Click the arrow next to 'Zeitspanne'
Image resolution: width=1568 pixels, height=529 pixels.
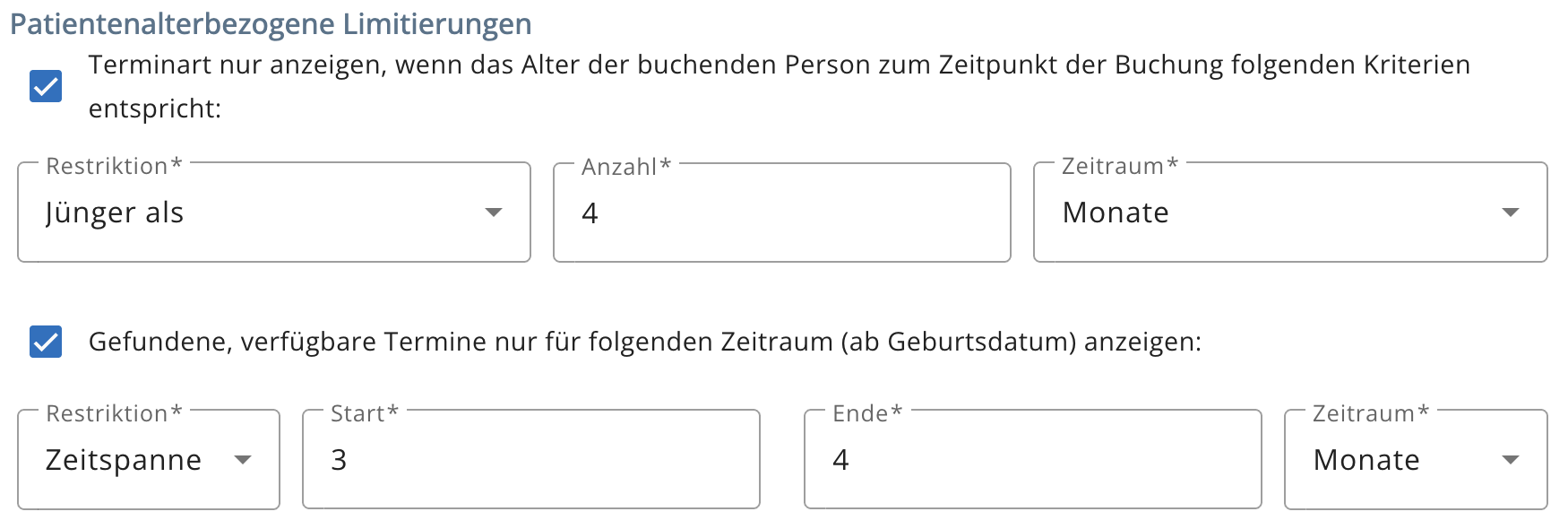coord(242,460)
